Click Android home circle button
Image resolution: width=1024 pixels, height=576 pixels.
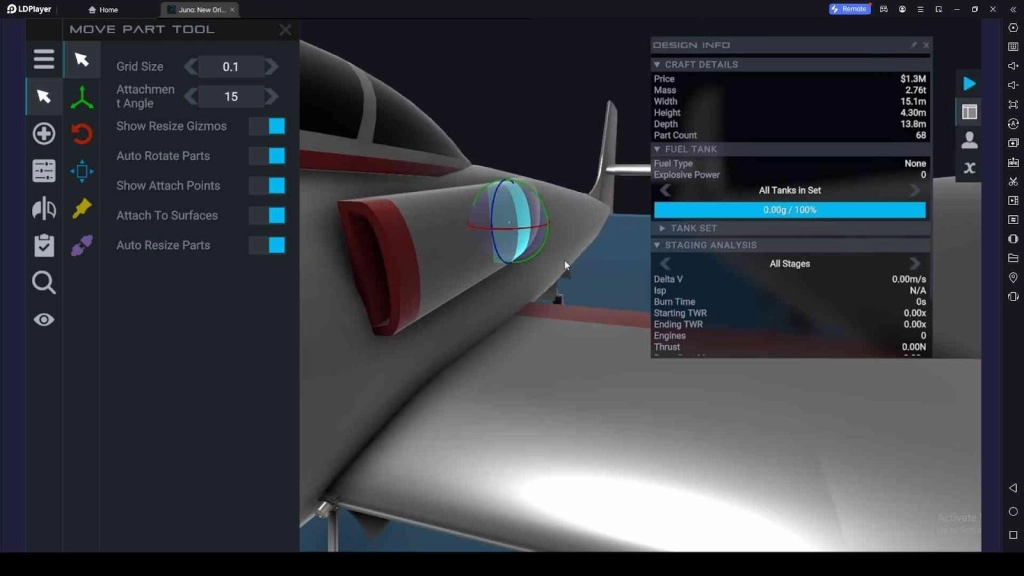1013,511
